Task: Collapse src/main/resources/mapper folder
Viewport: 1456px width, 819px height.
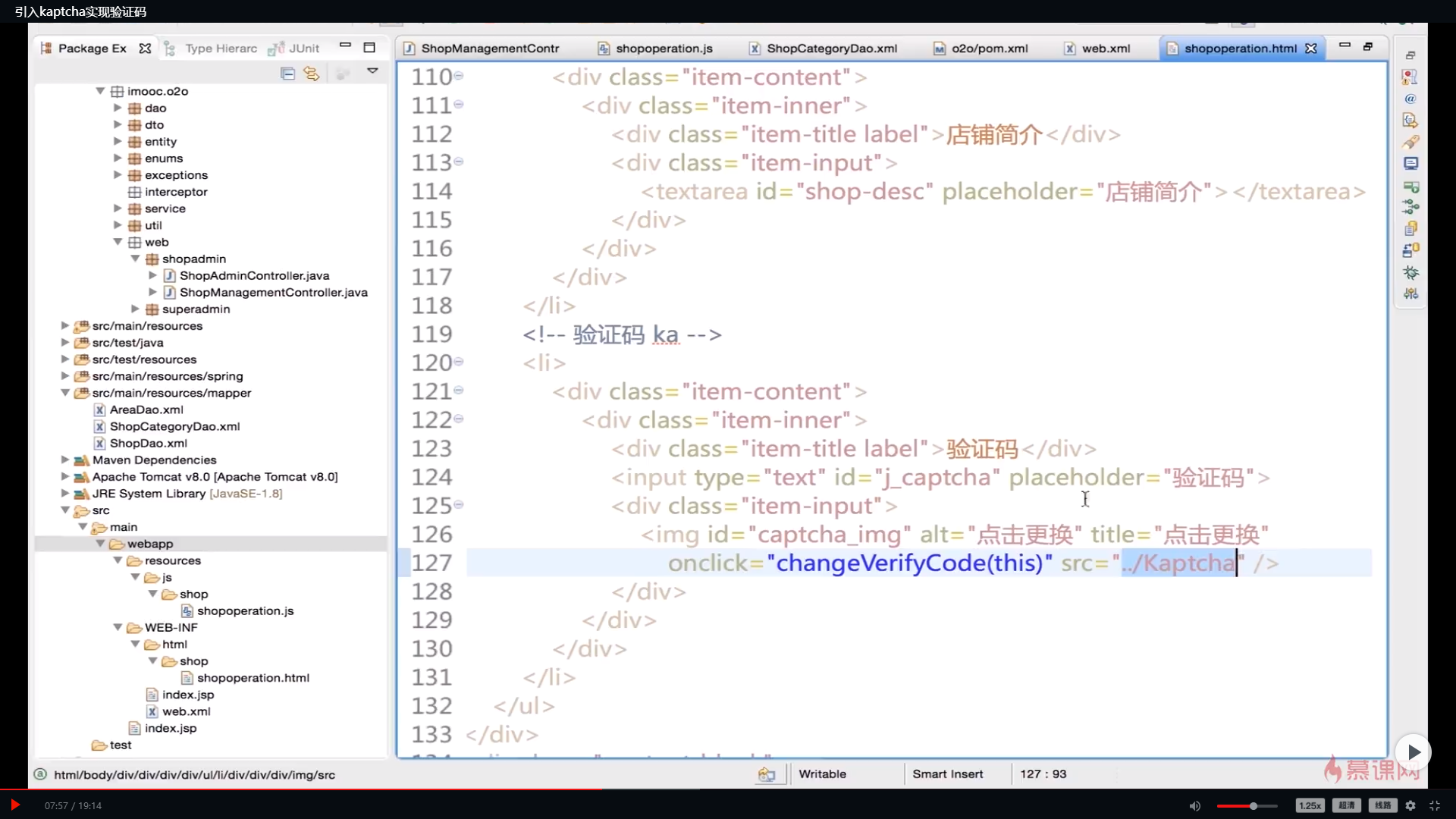Action: pos(65,393)
